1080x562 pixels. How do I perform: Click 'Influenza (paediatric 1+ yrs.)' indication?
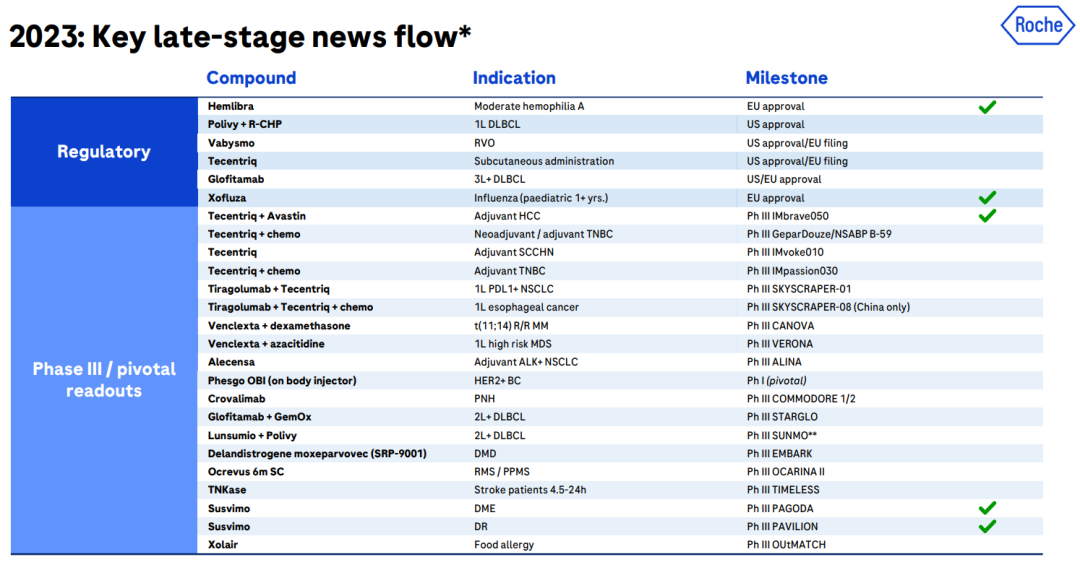point(541,198)
